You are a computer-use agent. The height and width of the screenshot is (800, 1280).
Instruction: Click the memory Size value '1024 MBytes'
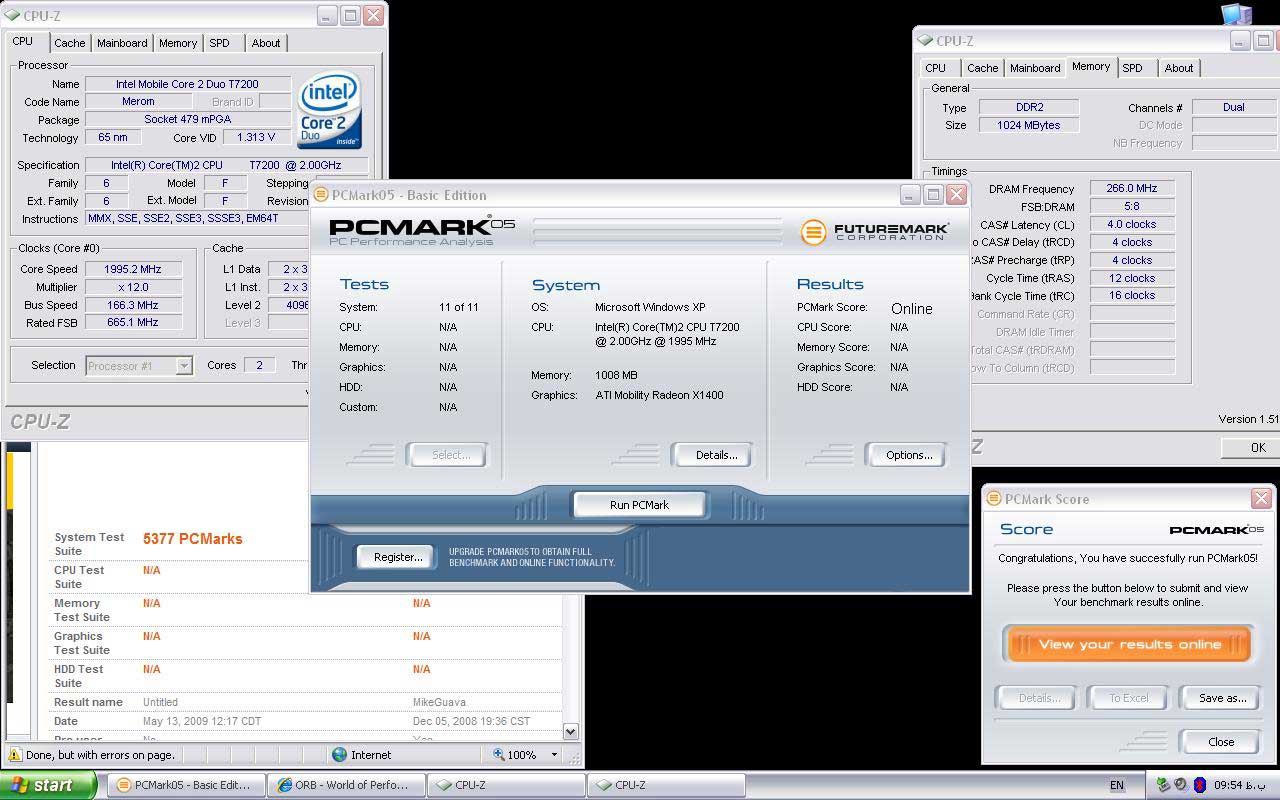click(1028, 126)
